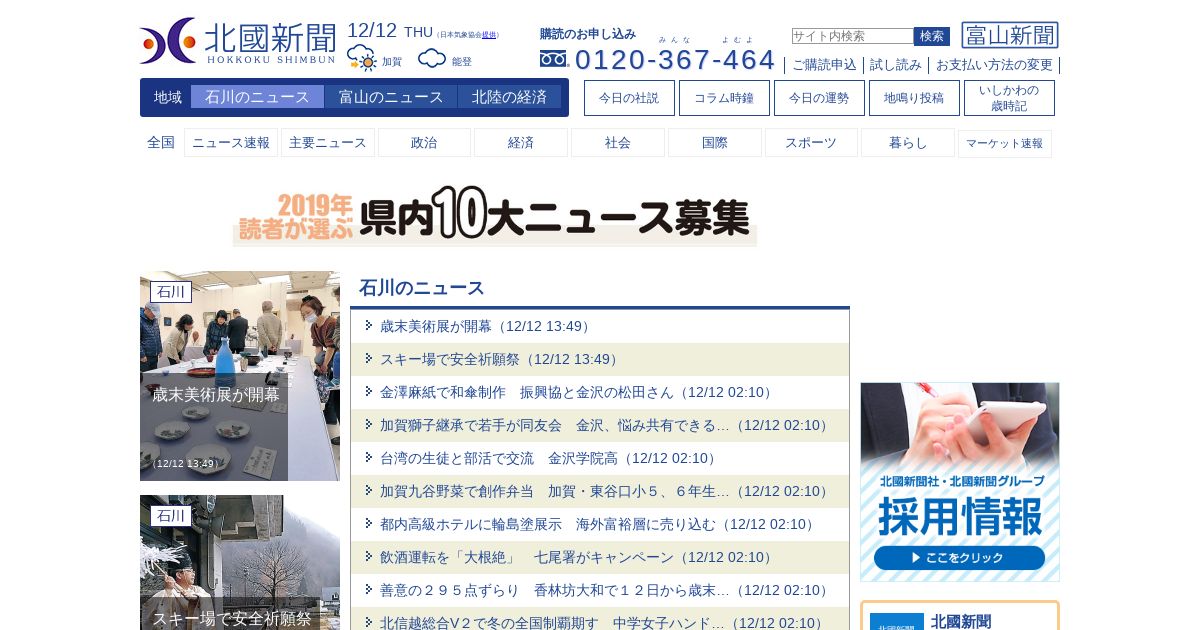The width and height of the screenshot is (1200, 630).
Task: Click the 地域 label
Action: point(168,97)
